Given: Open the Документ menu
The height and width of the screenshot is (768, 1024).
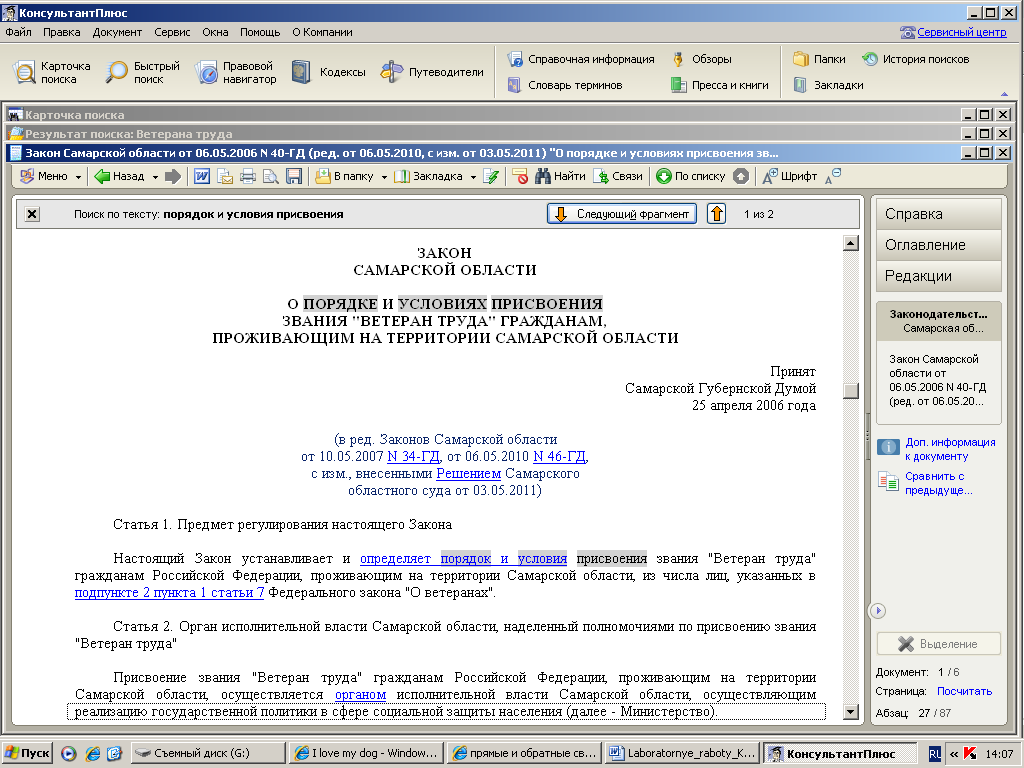Looking at the screenshot, I should (117, 32).
